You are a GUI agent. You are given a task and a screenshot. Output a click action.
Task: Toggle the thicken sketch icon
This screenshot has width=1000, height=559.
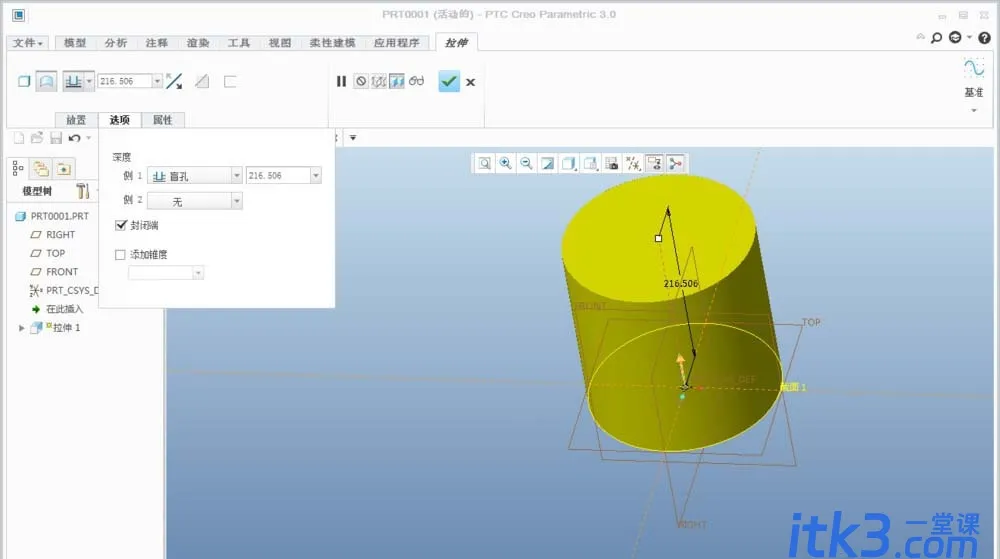230,82
